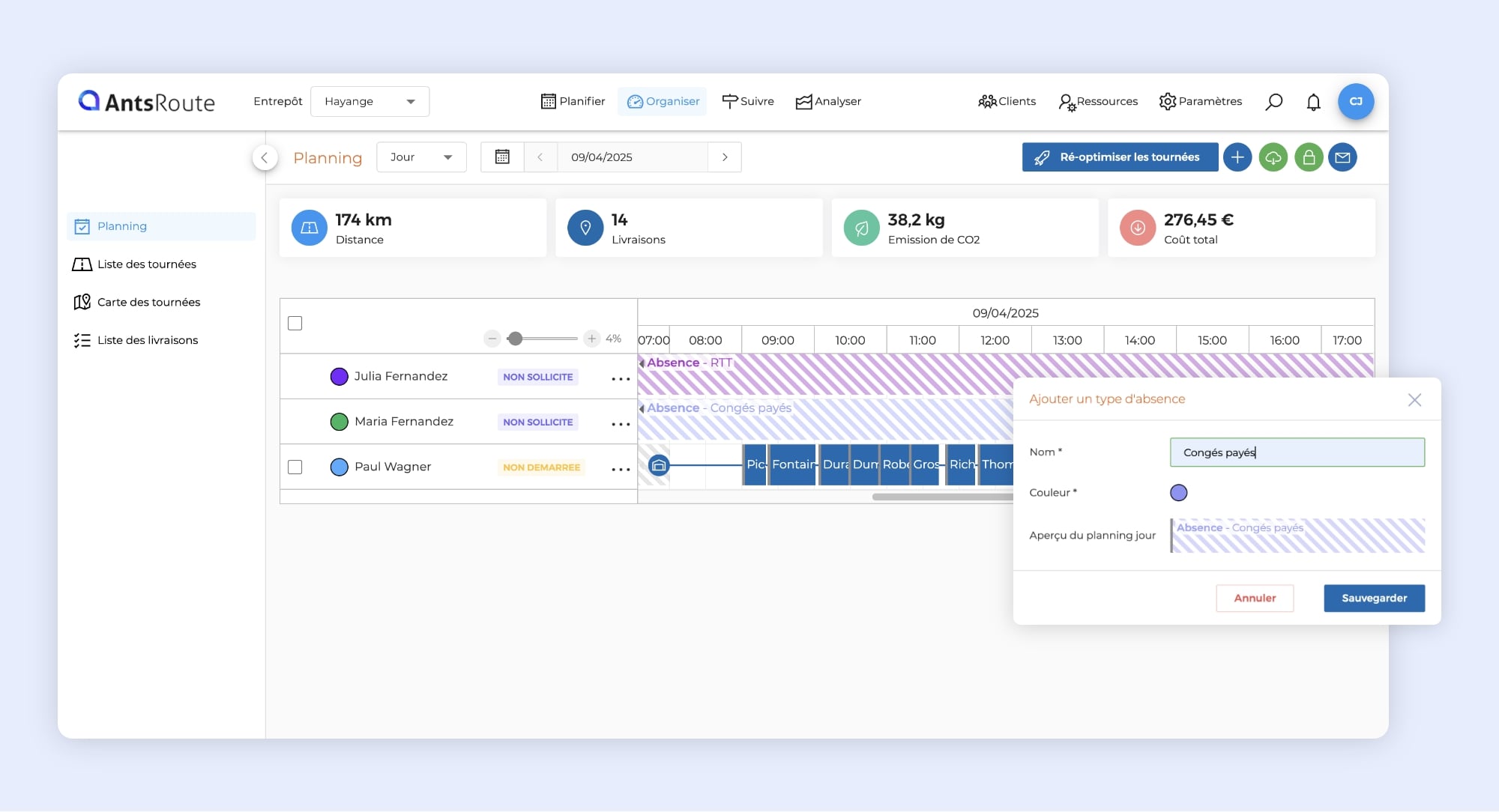This screenshot has height=812, width=1499.
Task: Click the search magnifier icon
Action: (1273, 102)
